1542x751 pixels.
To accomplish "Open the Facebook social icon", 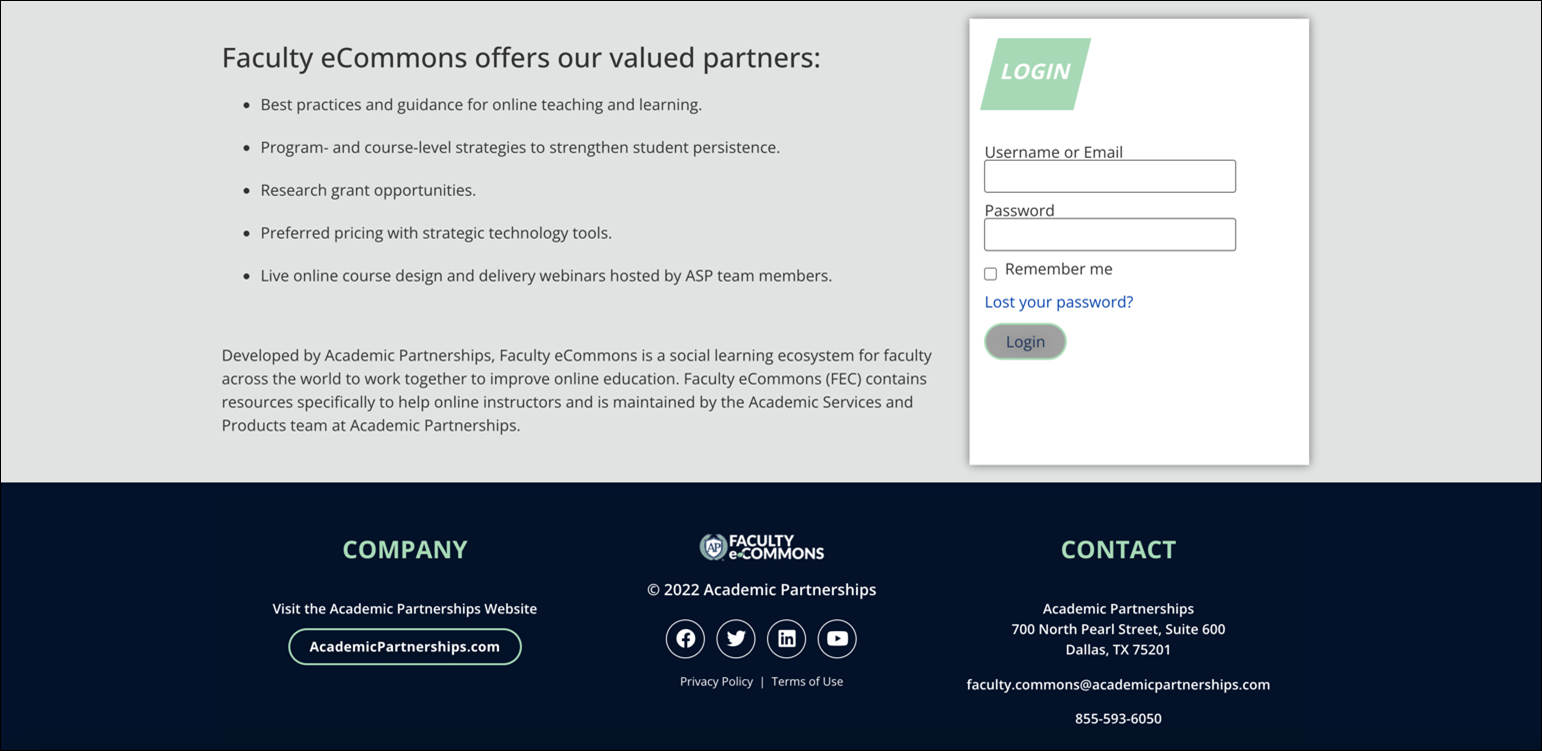I will coord(685,639).
